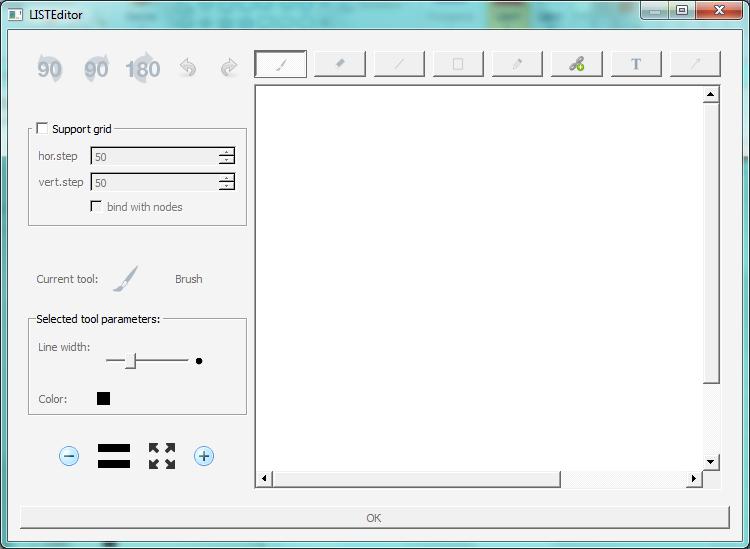The width and height of the screenshot is (750, 549).
Task: Increase hor.step value with up arrow
Action: [227, 152]
